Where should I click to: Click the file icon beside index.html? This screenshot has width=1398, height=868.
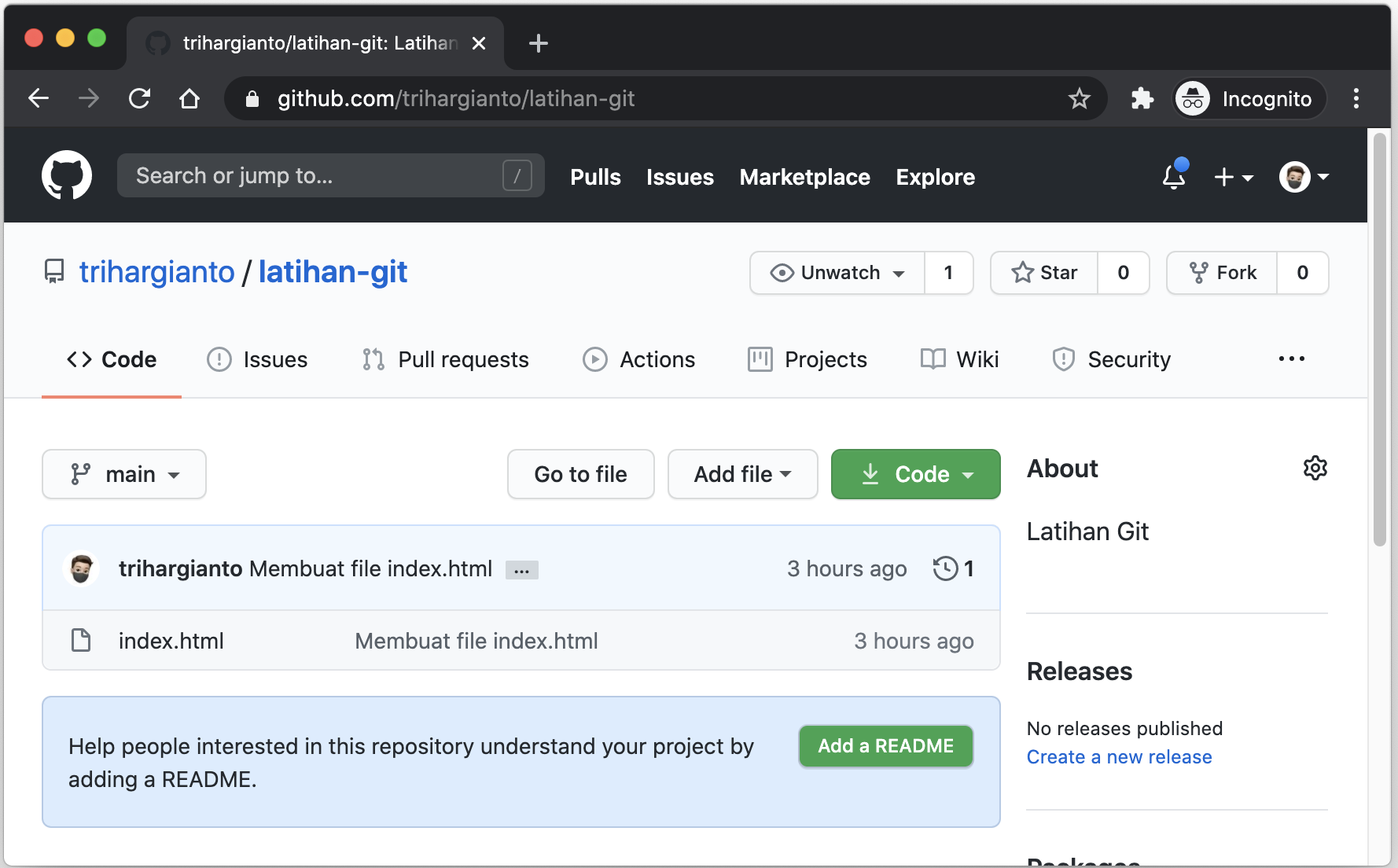tap(81, 641)
